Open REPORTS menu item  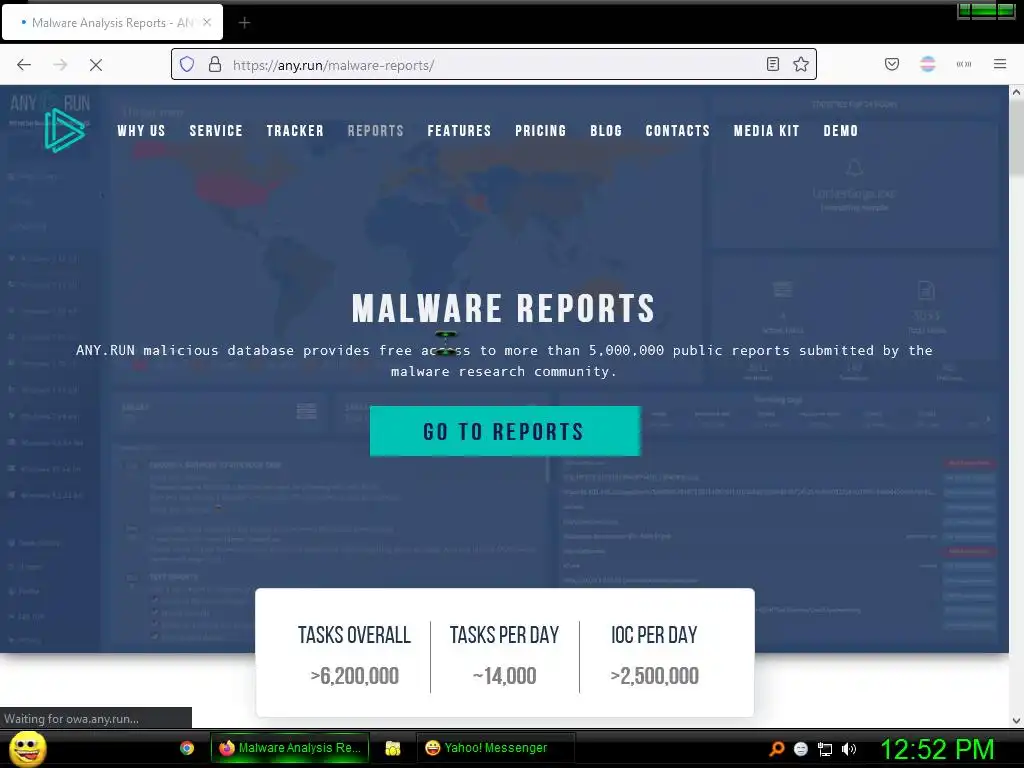pos(376,131)
